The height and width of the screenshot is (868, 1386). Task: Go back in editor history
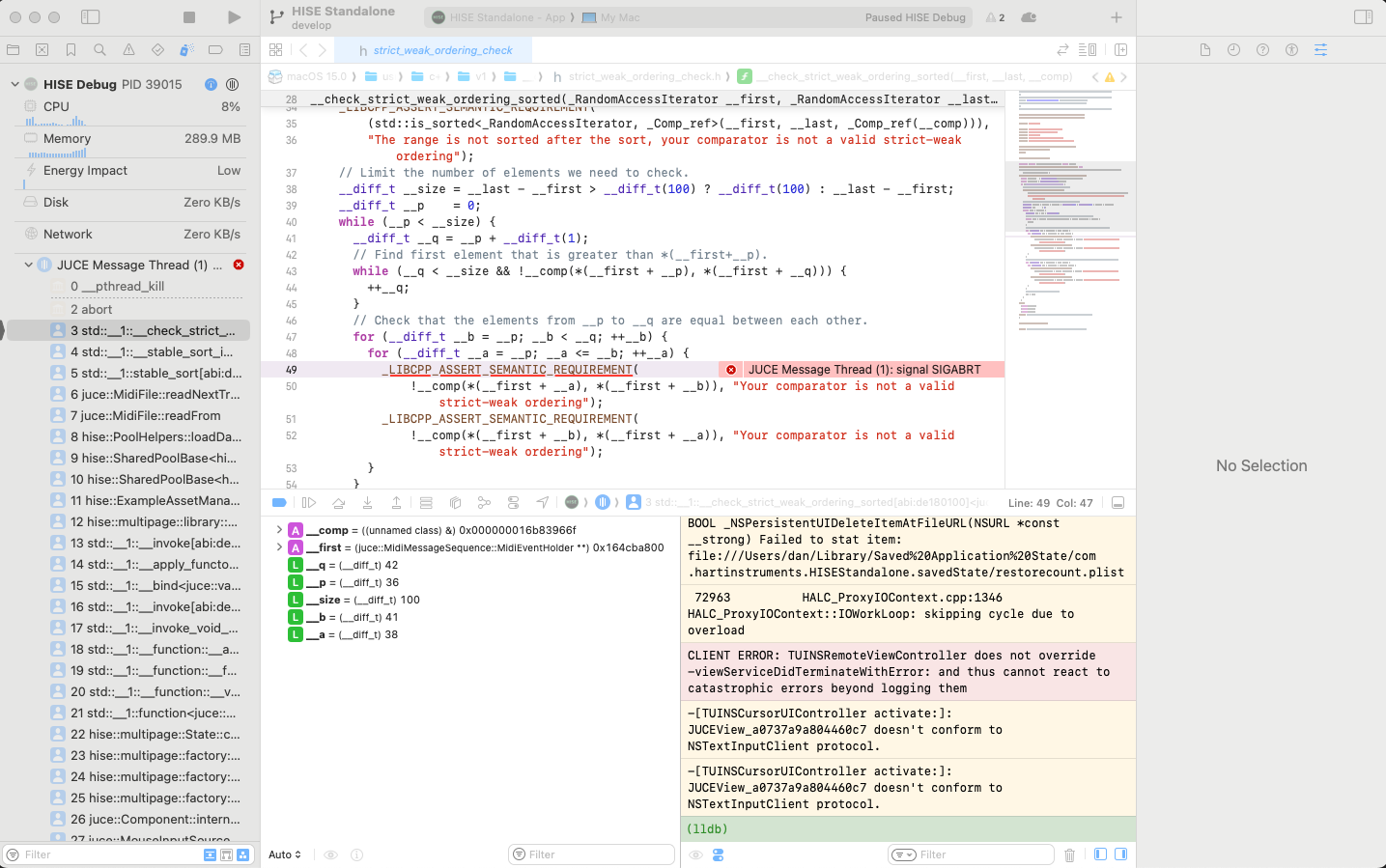[x=303, y=50]
